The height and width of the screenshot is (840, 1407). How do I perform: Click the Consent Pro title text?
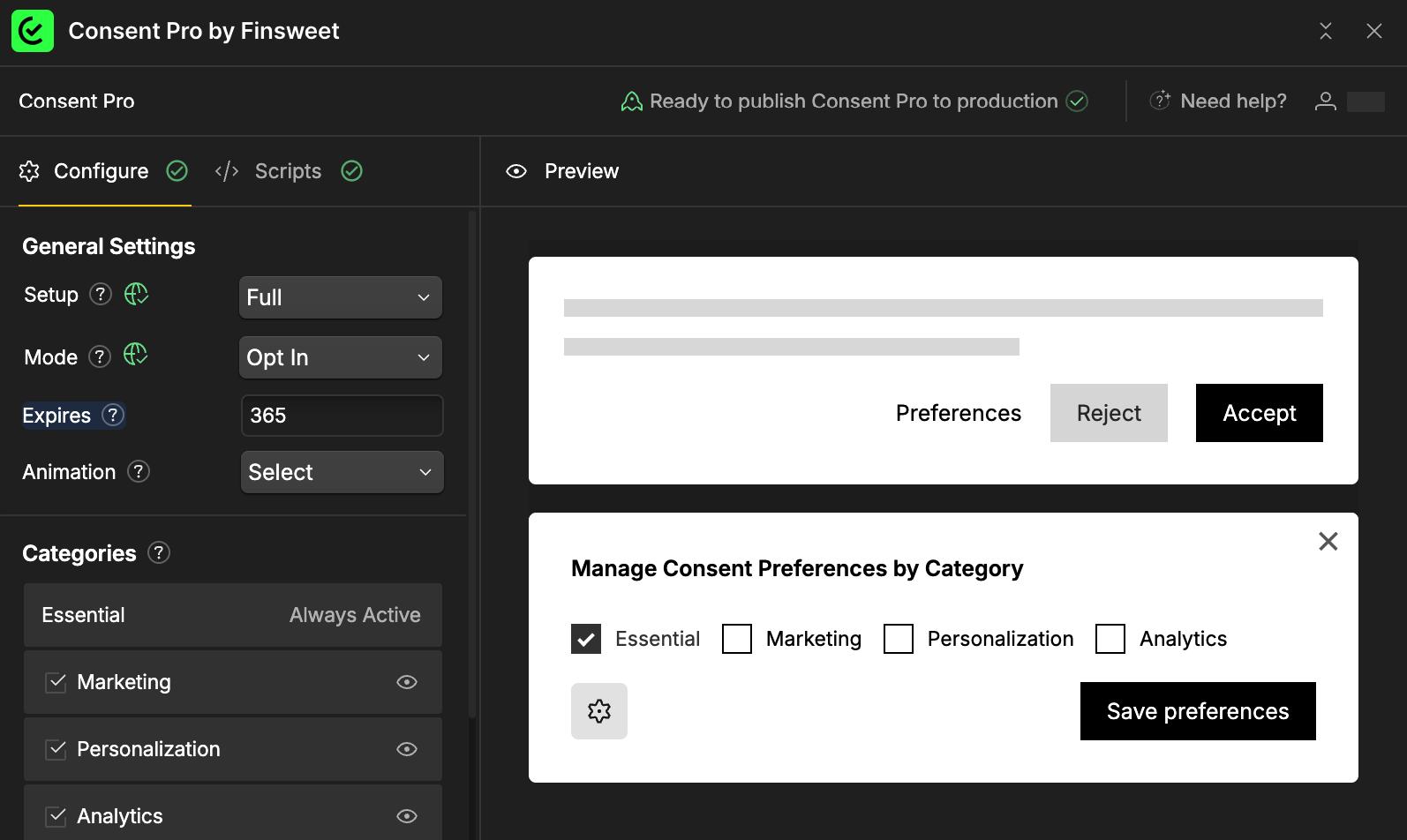[x=77, y=101]
